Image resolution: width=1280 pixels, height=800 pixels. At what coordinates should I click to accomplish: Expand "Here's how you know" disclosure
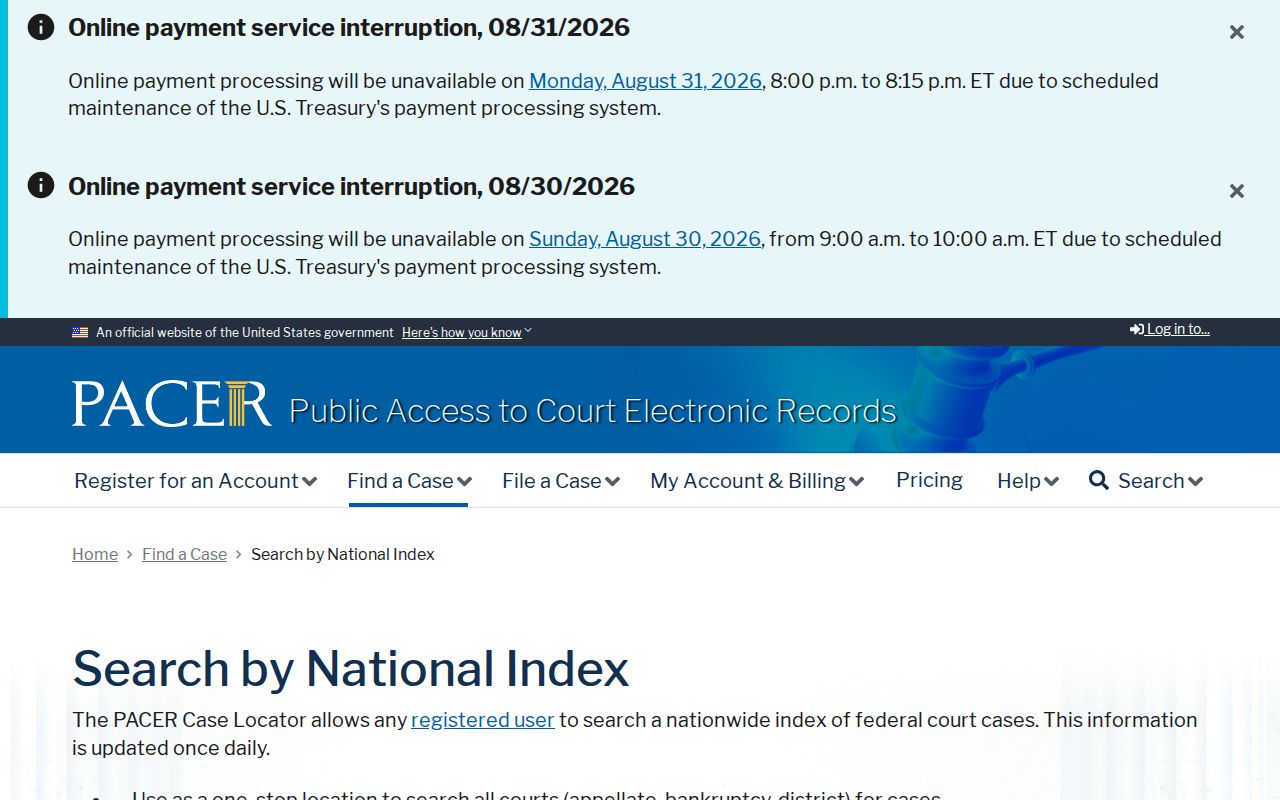coord(467,333)
